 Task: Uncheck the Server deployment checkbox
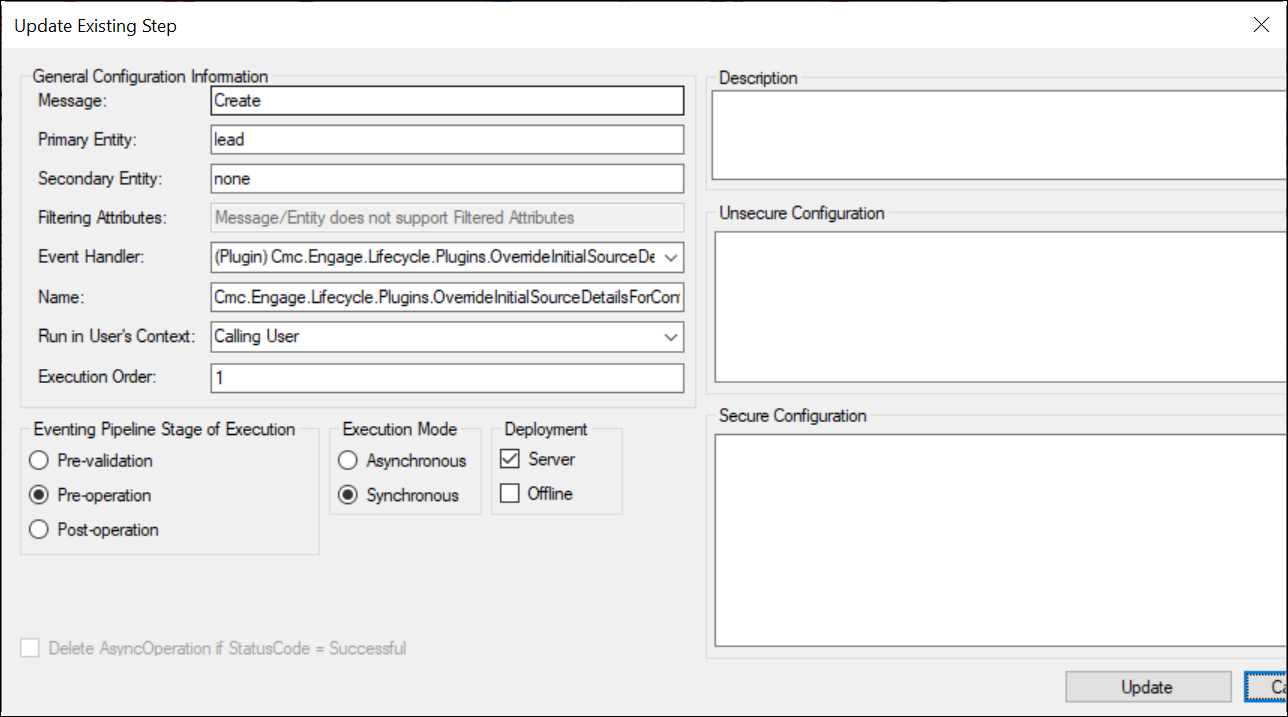tap(510, 459)
